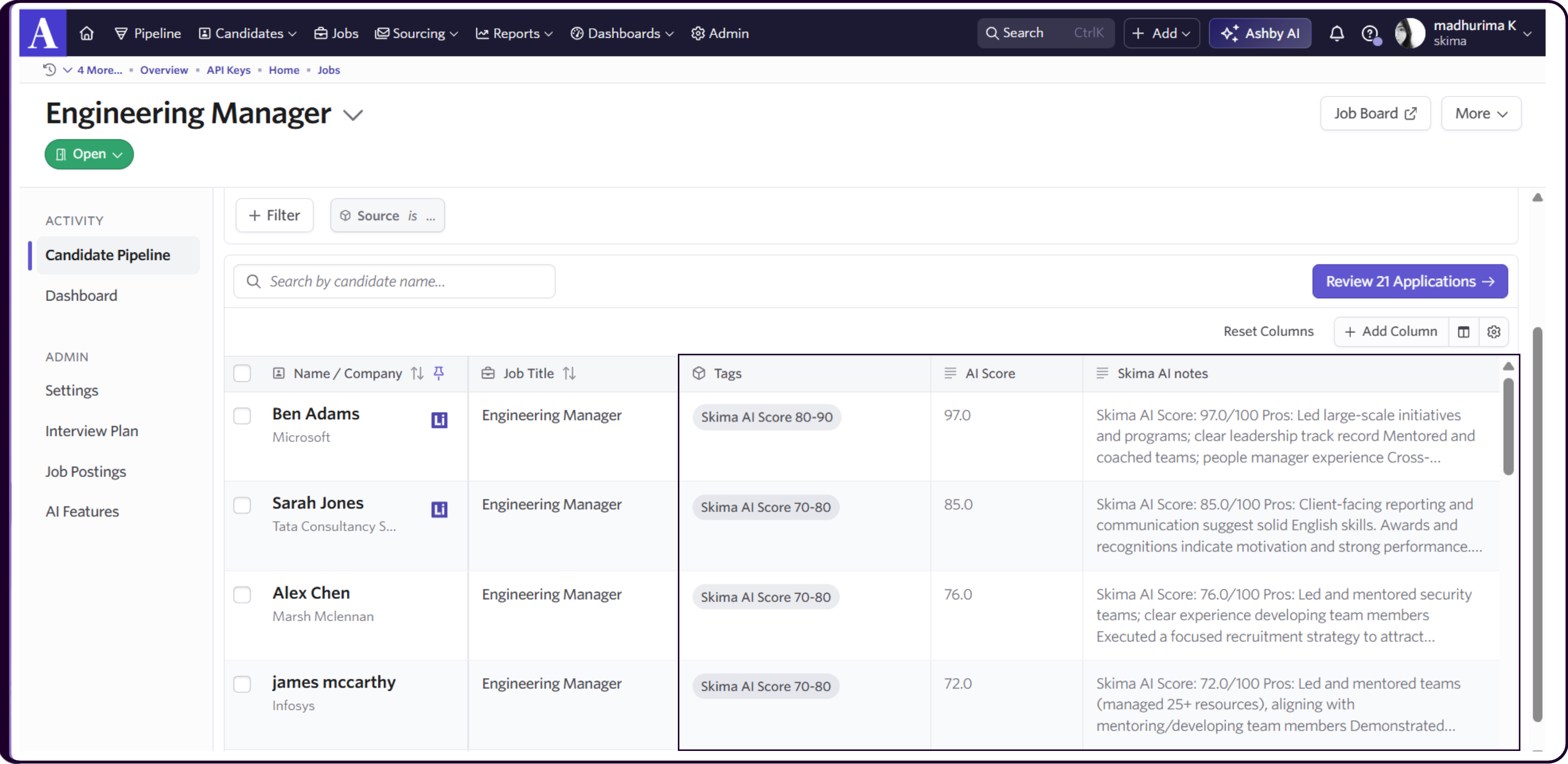Image resolution: width=1568 pixels, height=764 pixels.
Task: Expand 4 More breadcrumbs
Action: [92, 70]
